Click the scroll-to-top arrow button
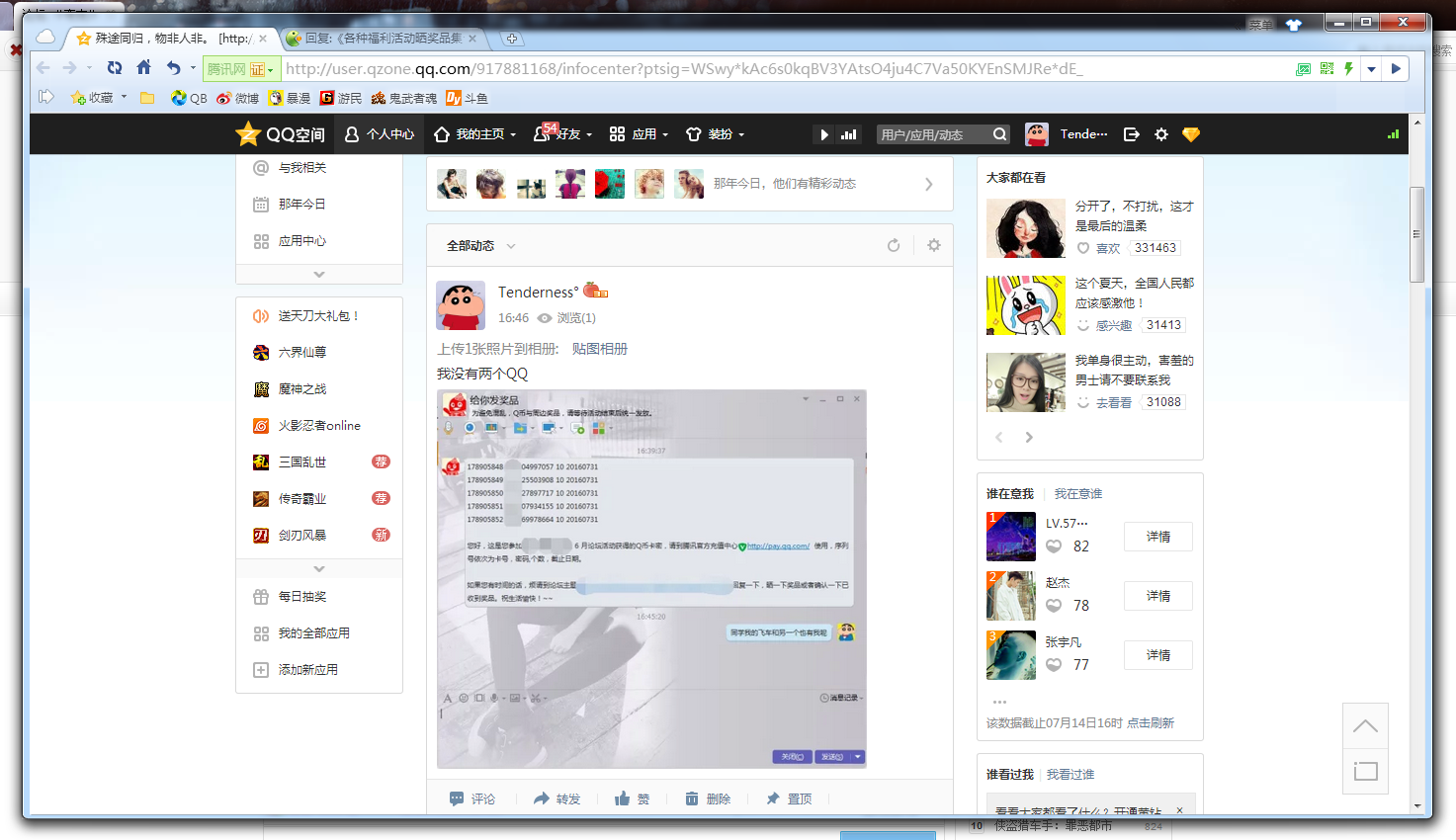This screenshot has width=1456, height=840. (1365, 726)
